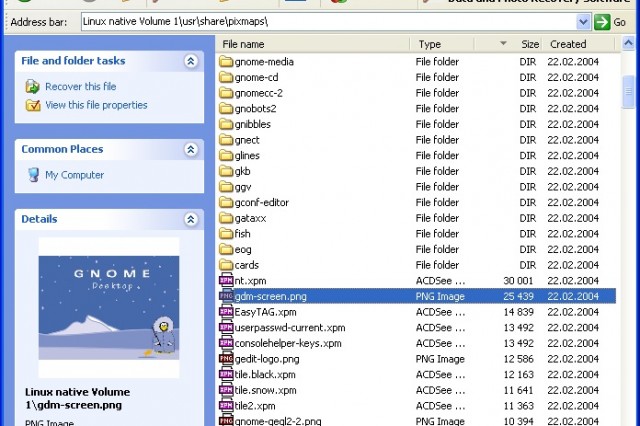Image resolution: width=640 pixels, height=426 pixels.
Task: Click the EasyTAG.xpm file icon
Action: (226, 312)
